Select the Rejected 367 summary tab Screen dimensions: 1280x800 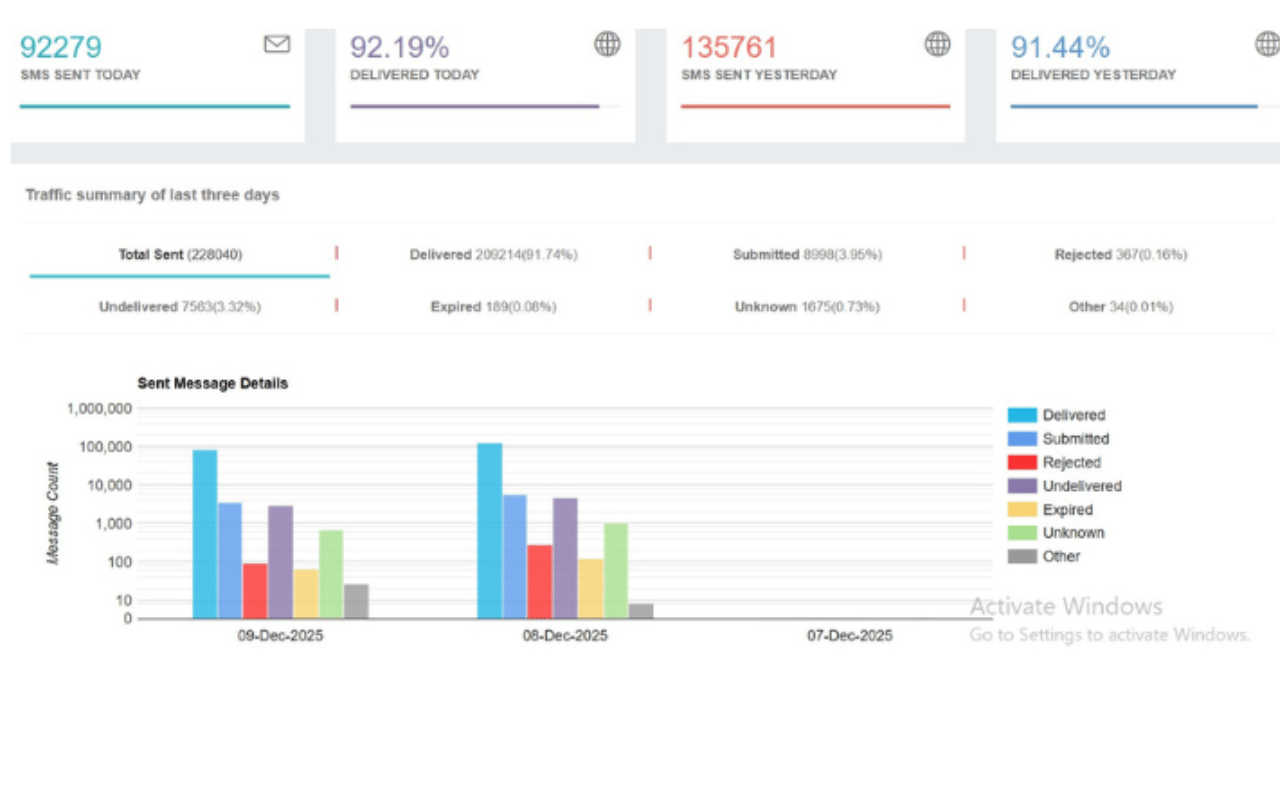[x=1120, y=255]
